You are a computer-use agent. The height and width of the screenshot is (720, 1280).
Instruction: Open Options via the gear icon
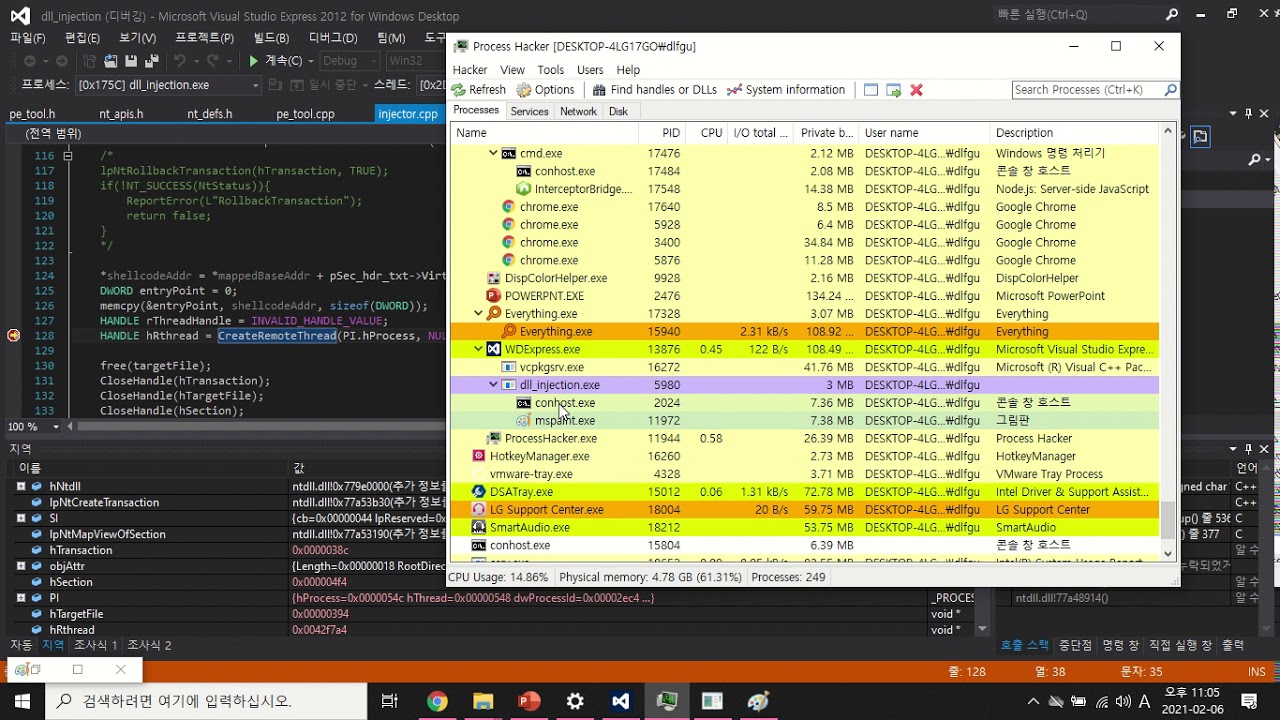click(x=524, y=90)
